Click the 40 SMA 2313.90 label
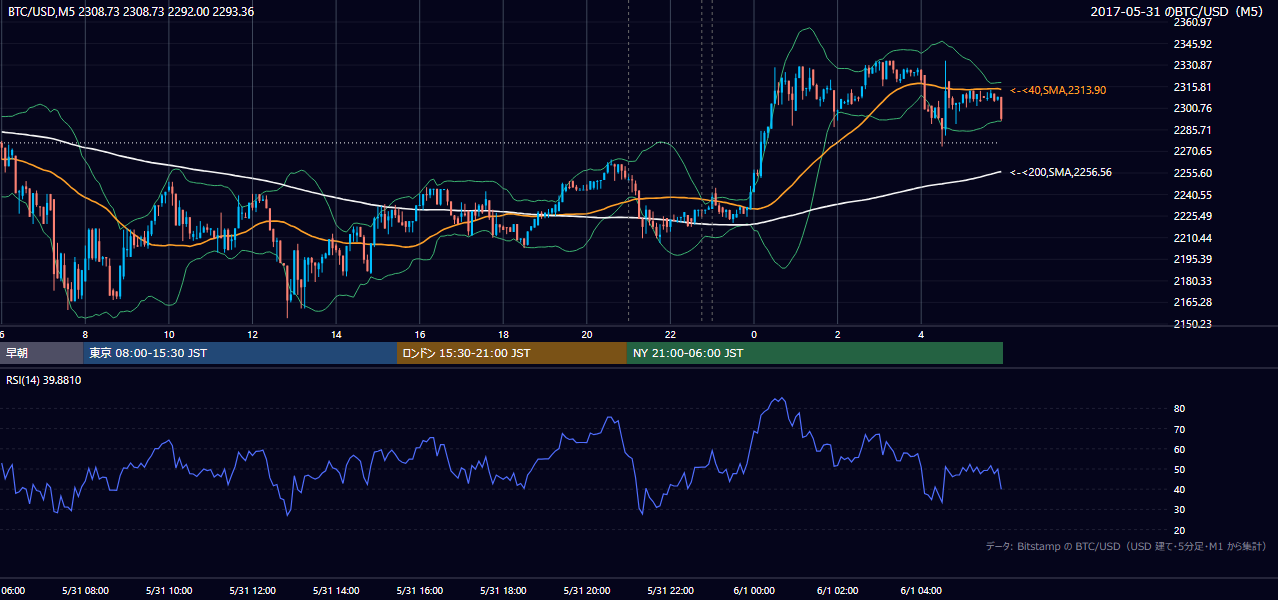The image size is (1278, 600). (1058, 90)
